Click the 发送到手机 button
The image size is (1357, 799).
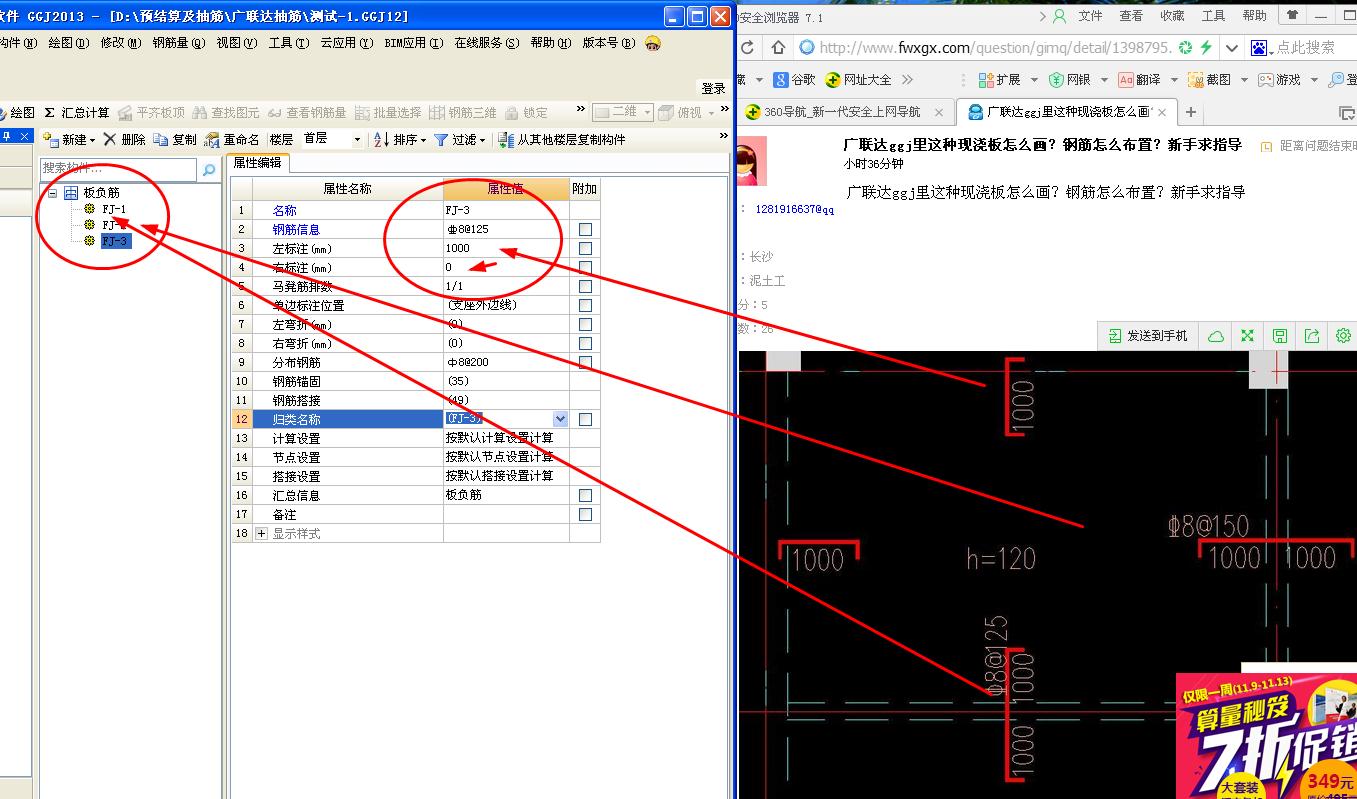point(1148,336)
